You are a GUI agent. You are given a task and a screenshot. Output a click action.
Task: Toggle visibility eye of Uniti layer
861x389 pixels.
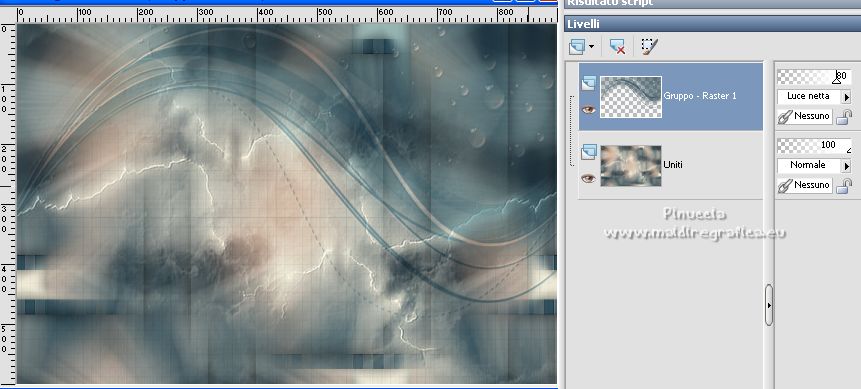coord(589,179)
